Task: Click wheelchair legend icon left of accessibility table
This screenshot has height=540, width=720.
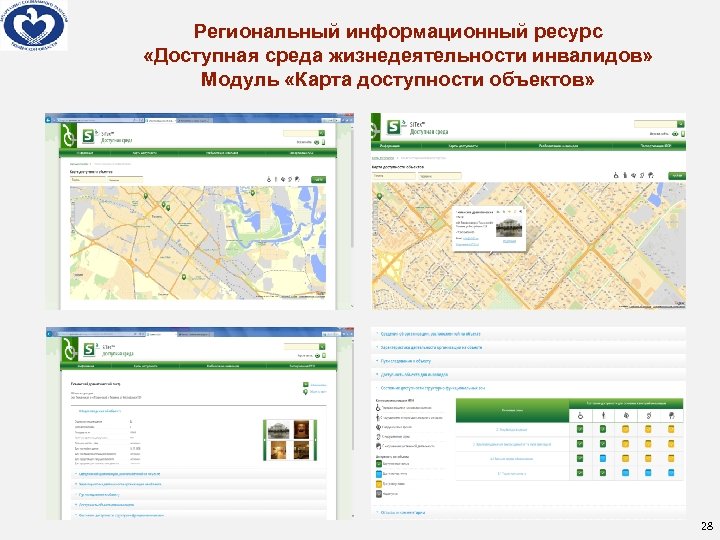Action: click(378, 408)
